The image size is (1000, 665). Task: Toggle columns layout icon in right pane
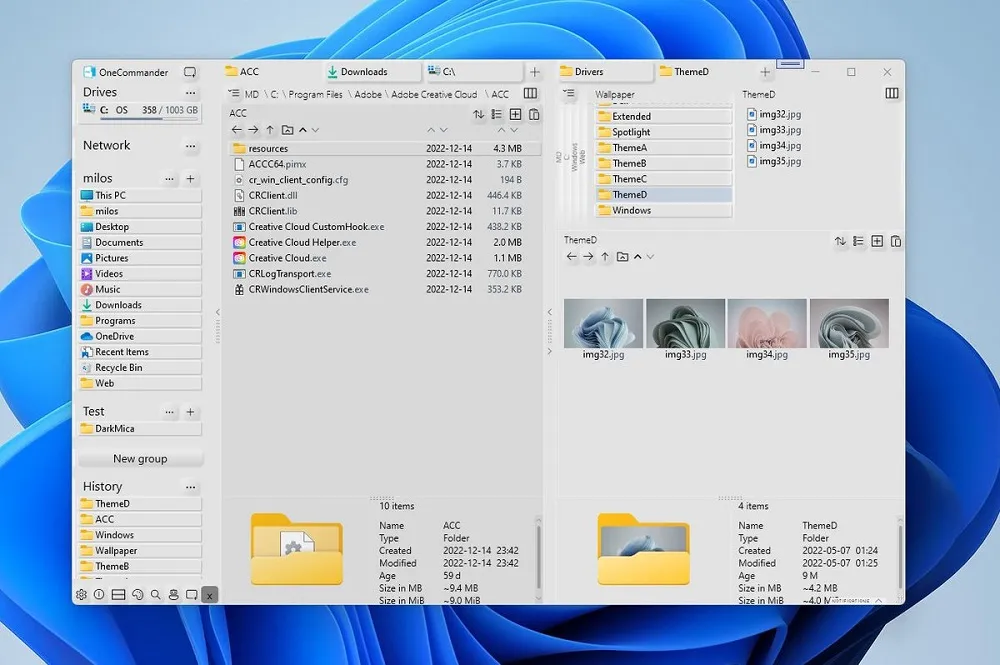tap(892, 94)
